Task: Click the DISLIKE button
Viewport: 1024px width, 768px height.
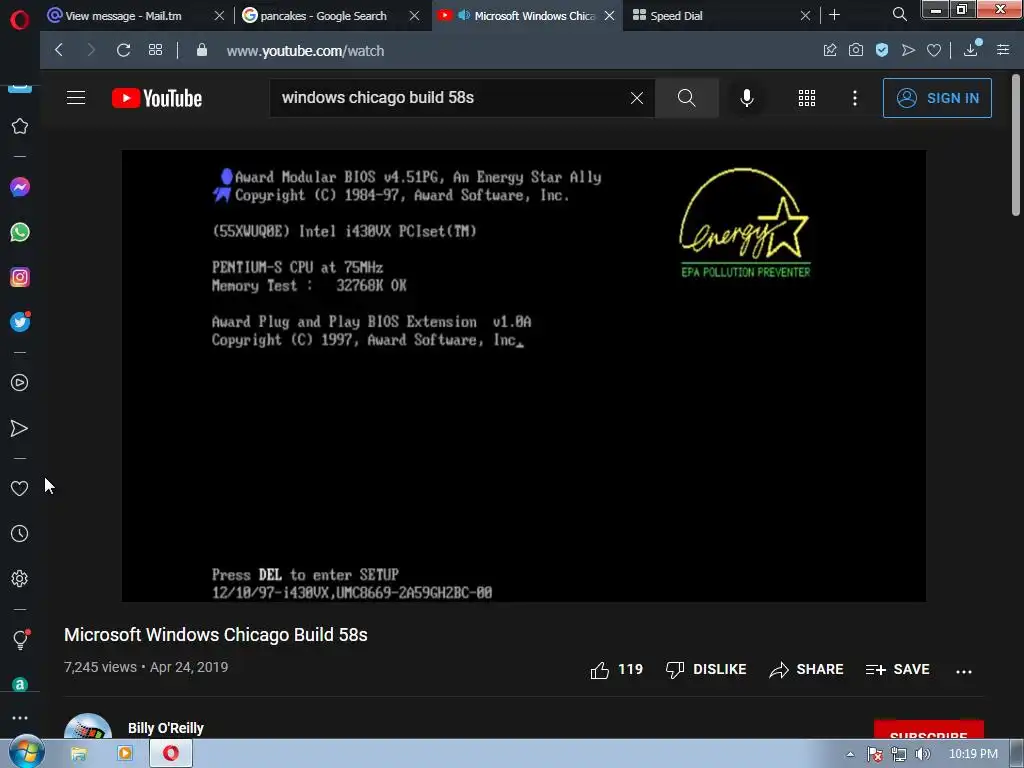Action: pyautogui.click(x=705, y=669)
